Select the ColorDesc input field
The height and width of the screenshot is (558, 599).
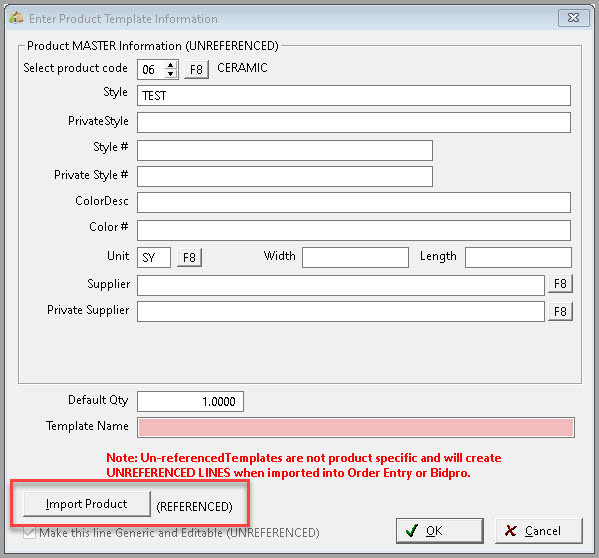click(x=354, y=202)
